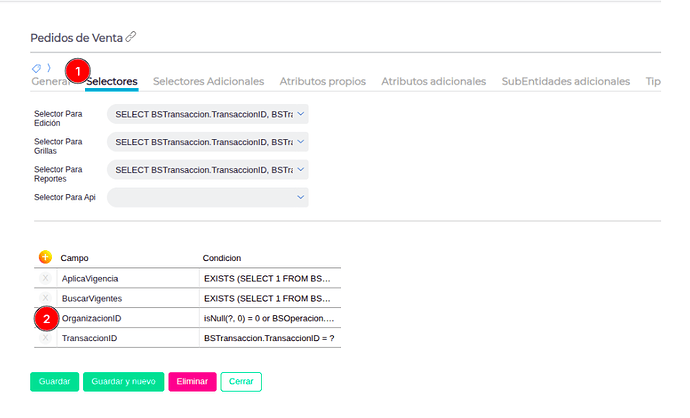Select the OrganizacionID campo cell
This screenshot has height=418, width=690.
click(x=128, y=318)
